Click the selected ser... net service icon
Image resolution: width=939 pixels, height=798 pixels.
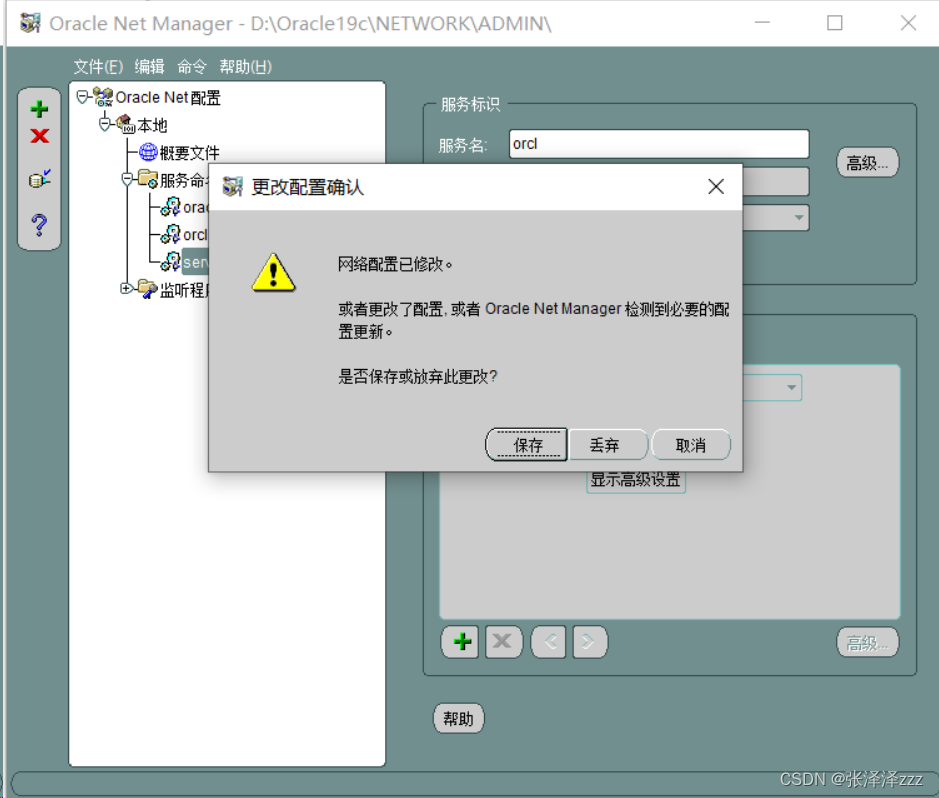171,262
